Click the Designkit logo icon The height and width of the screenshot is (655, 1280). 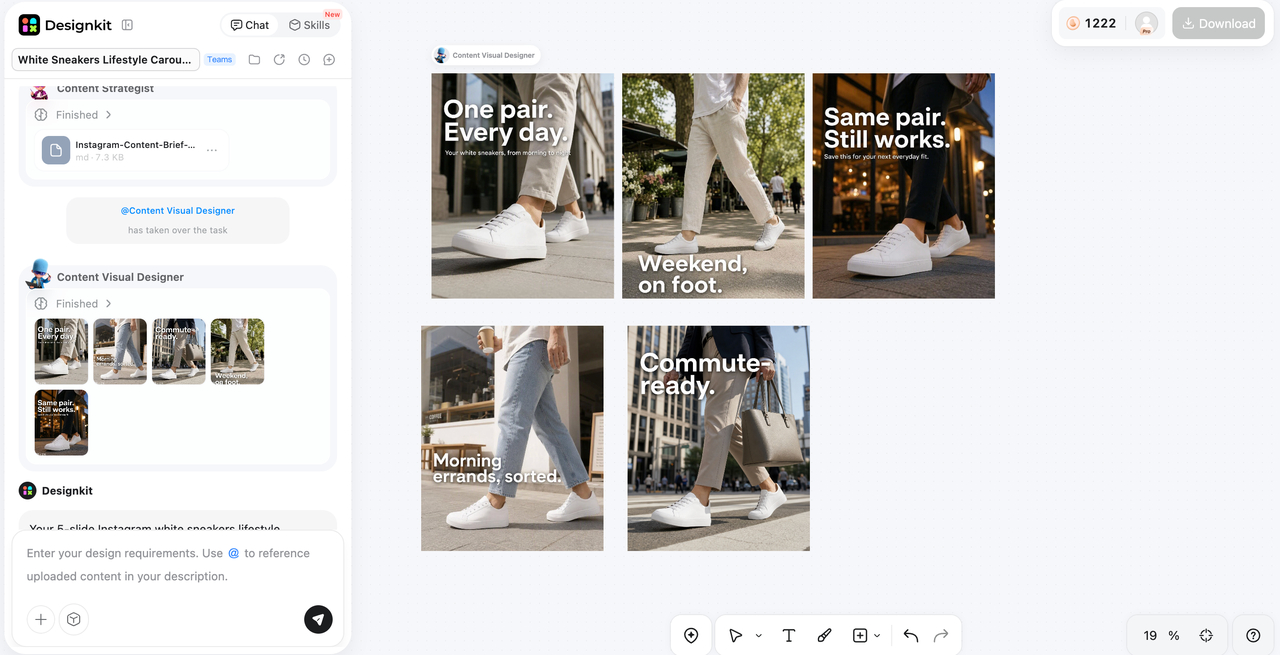coord(29,25)
